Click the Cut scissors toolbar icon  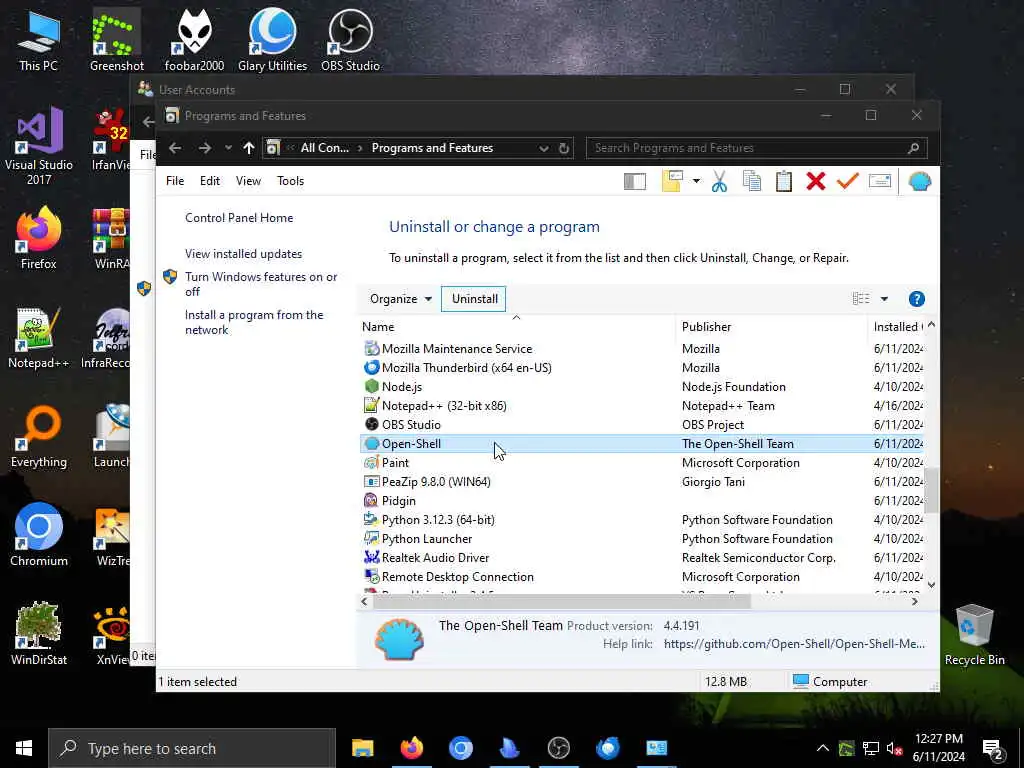click(719, 182)
